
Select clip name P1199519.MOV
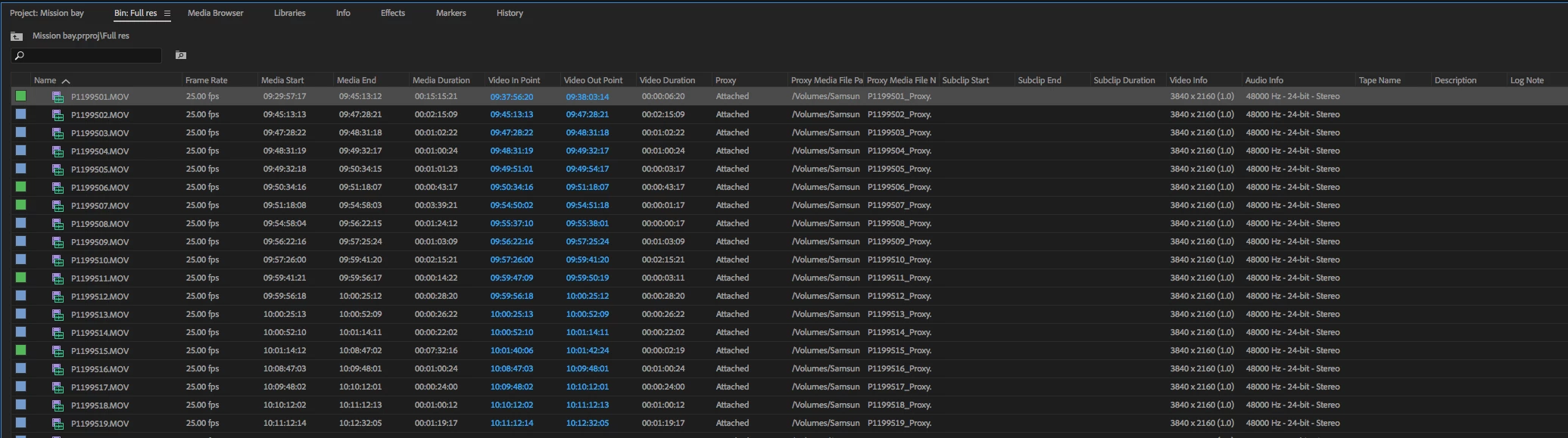[x=100, y=424]
